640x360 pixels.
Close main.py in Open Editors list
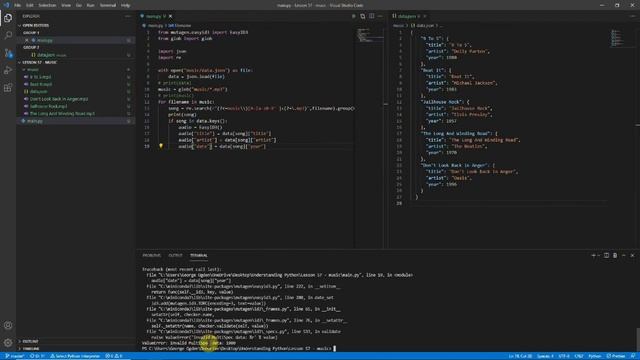pyautogui.click(x=27, y=40)
